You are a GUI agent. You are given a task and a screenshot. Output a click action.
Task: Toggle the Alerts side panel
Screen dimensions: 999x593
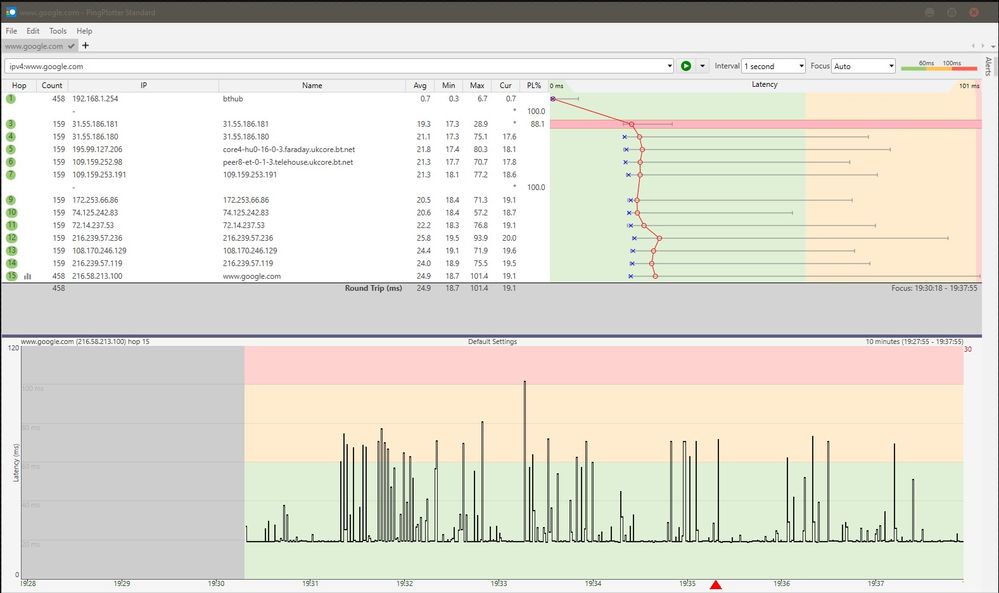pyautogui.click(x=988, y=67)
